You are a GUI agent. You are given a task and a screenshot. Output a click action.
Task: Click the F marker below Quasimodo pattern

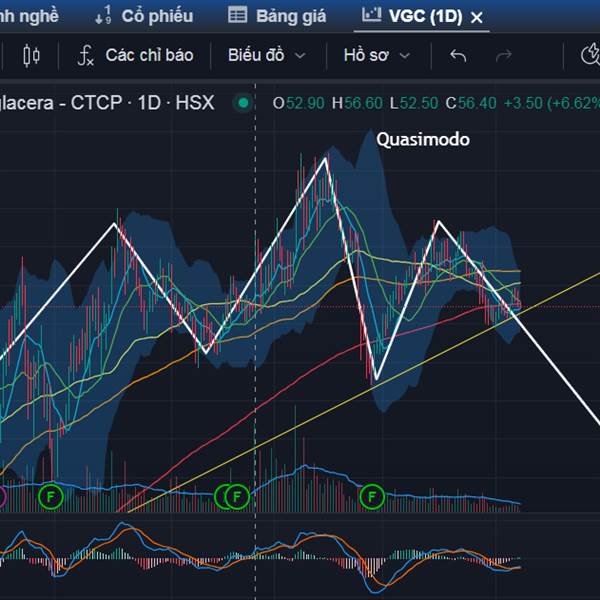(x=372, y=497)
